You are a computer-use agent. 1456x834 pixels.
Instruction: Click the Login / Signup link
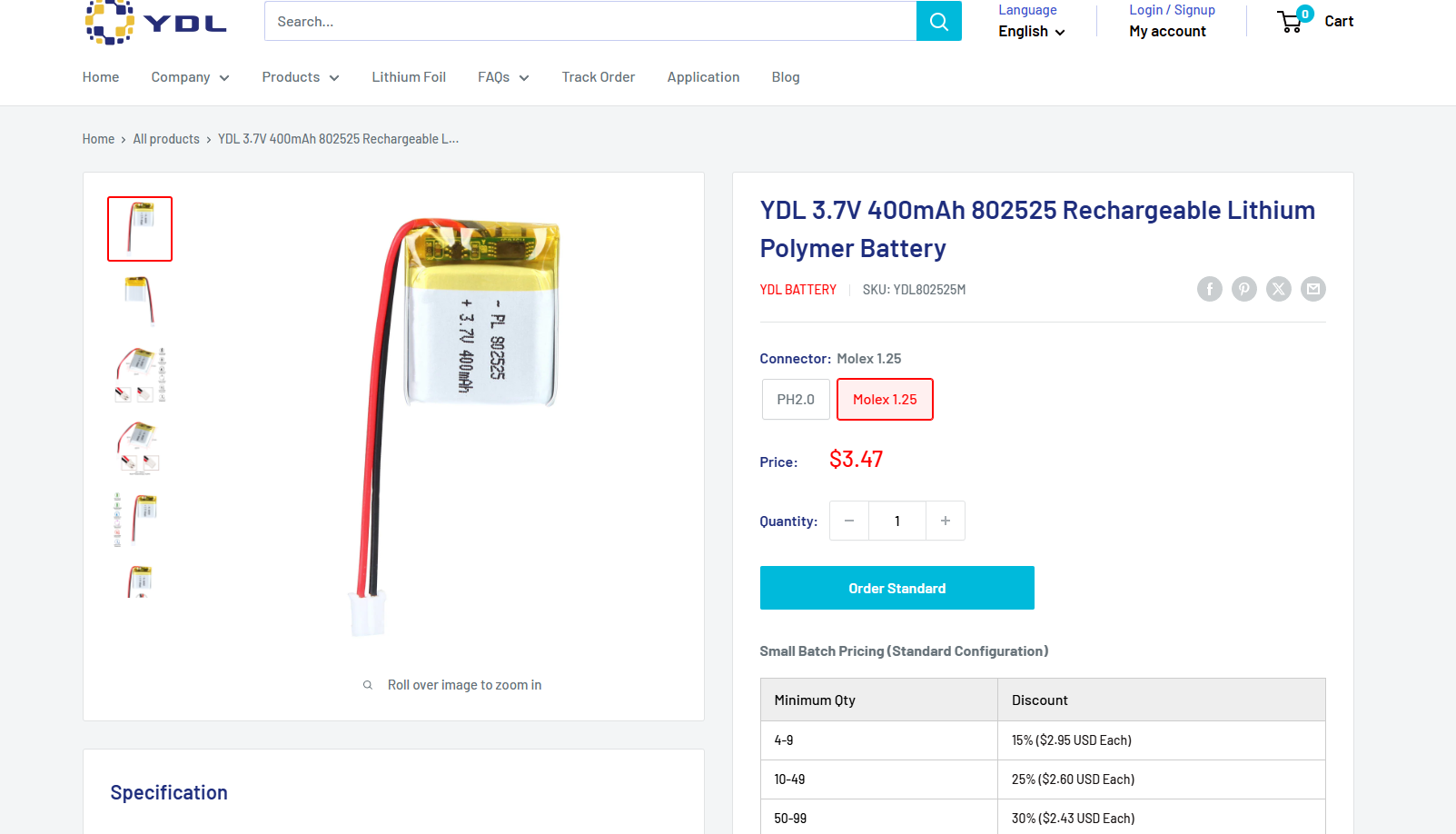click(x=1172, y=10)
